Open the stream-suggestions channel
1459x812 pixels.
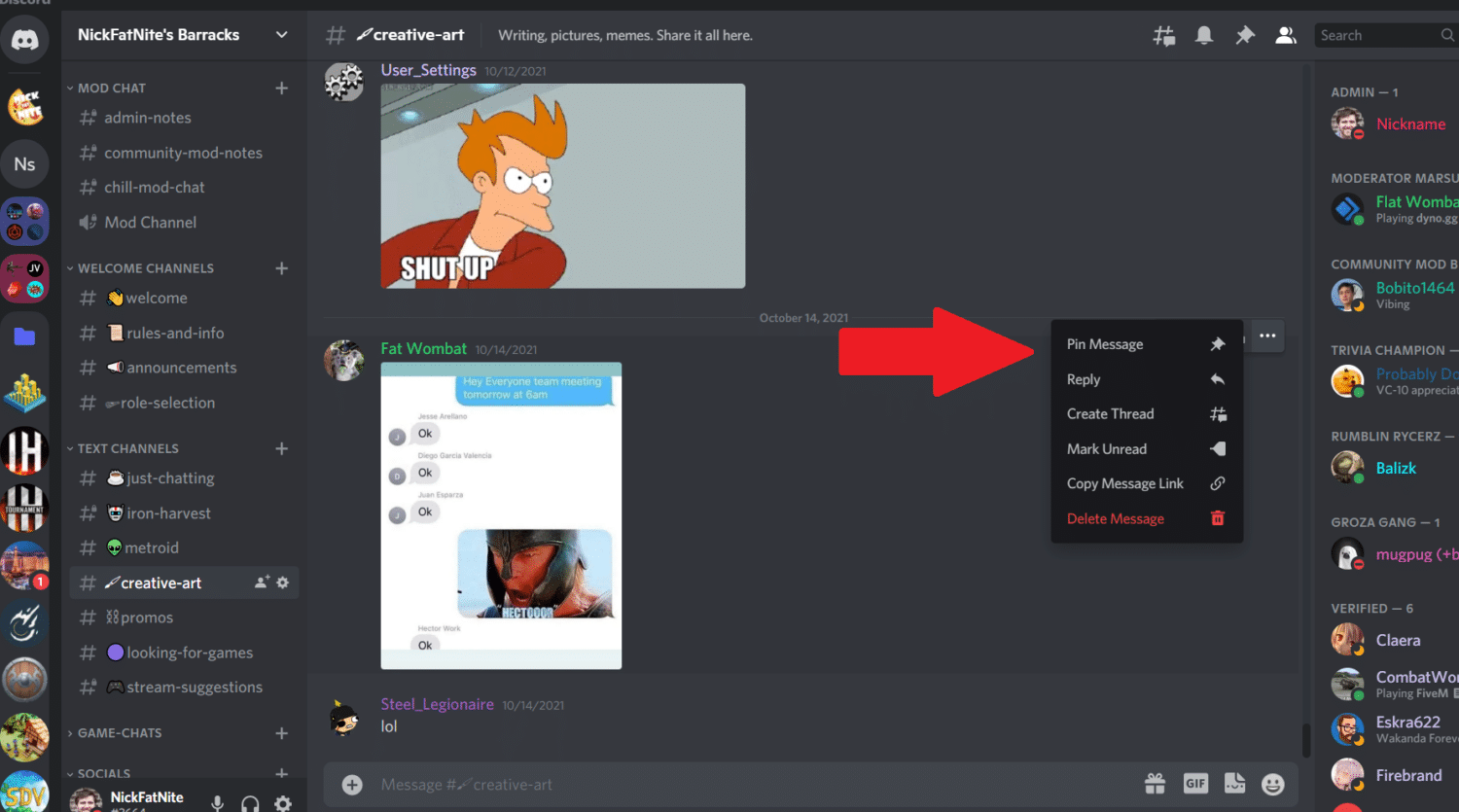click(x=184, y=688)
